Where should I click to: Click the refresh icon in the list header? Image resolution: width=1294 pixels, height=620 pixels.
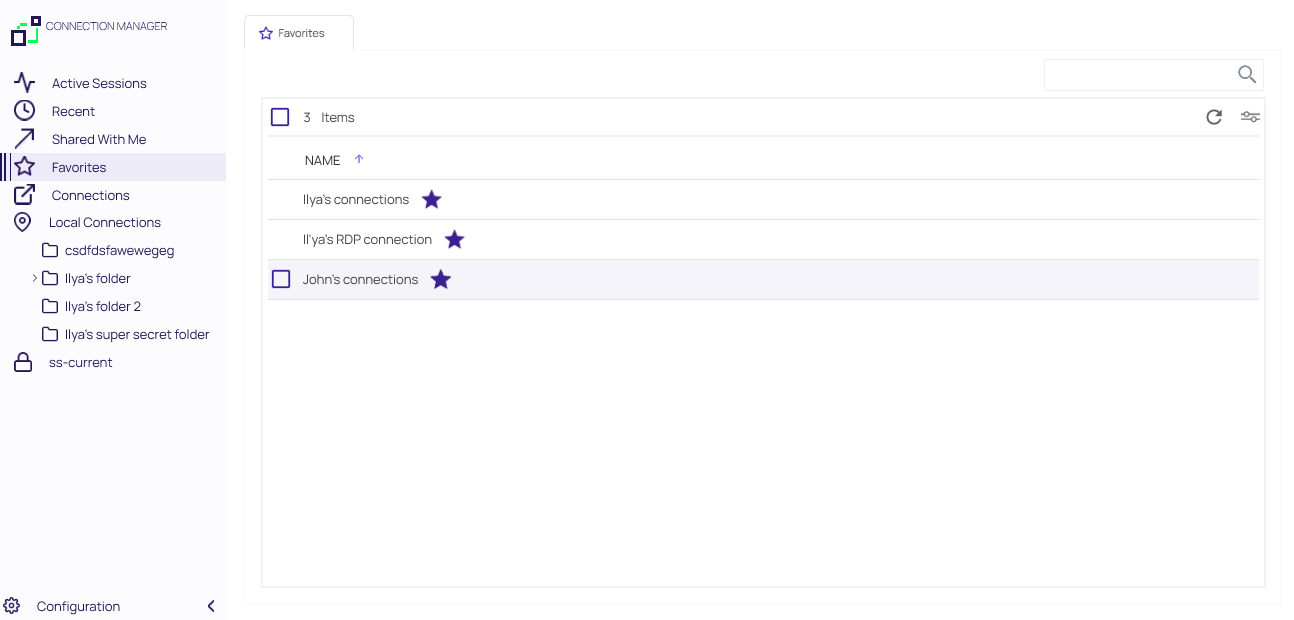click(1213, 117)
